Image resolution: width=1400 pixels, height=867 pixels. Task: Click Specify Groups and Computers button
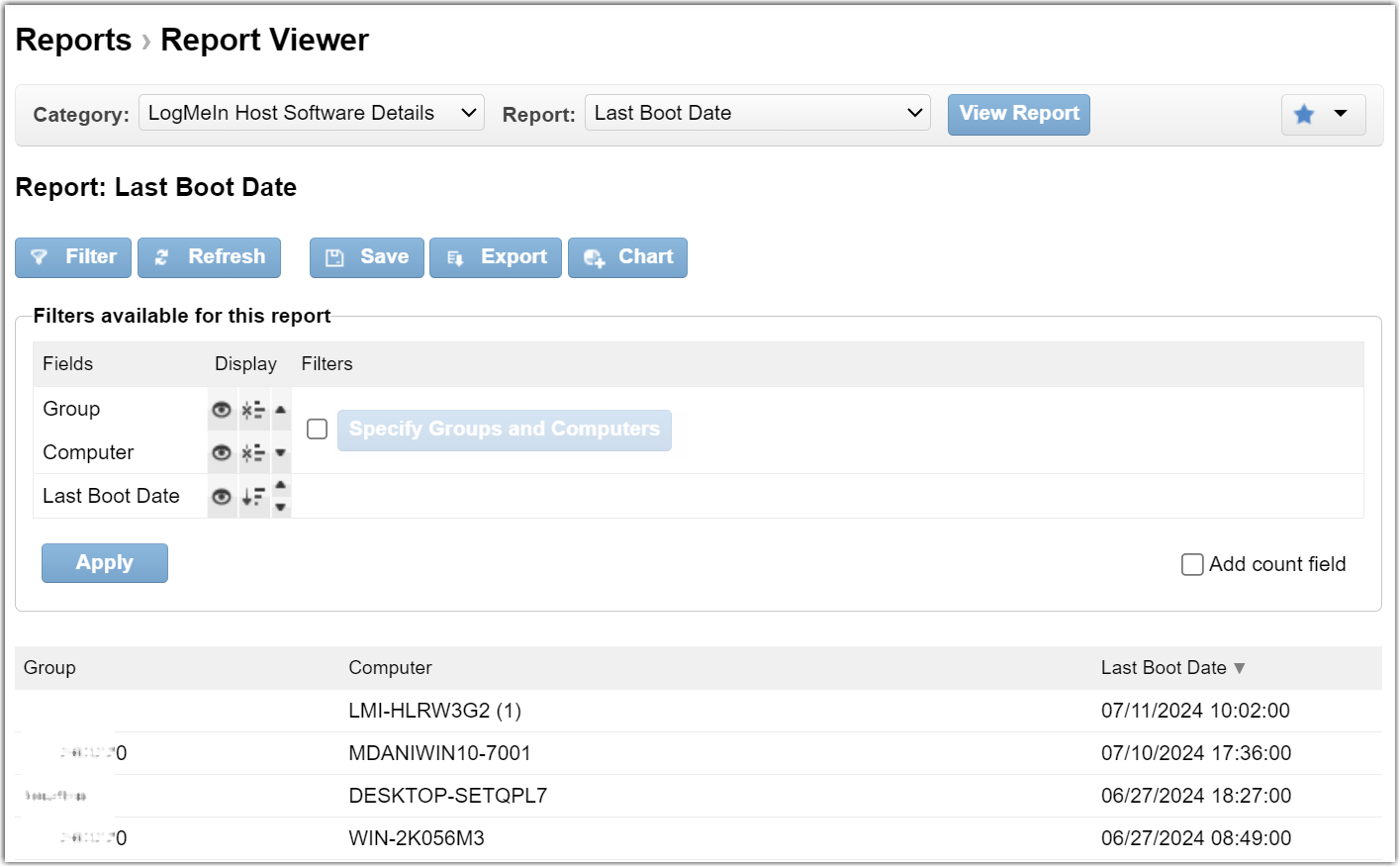pos(505,430)
